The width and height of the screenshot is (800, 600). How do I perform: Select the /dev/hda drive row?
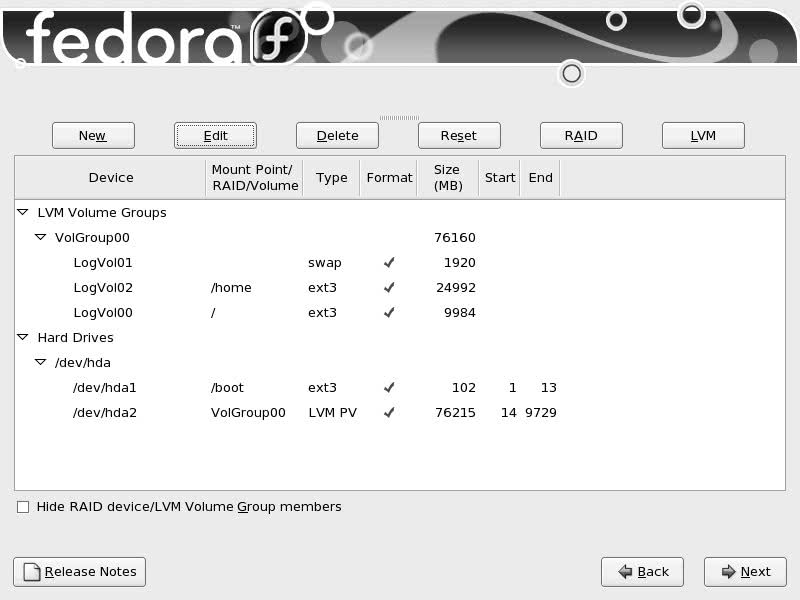(x=400, y=363)
